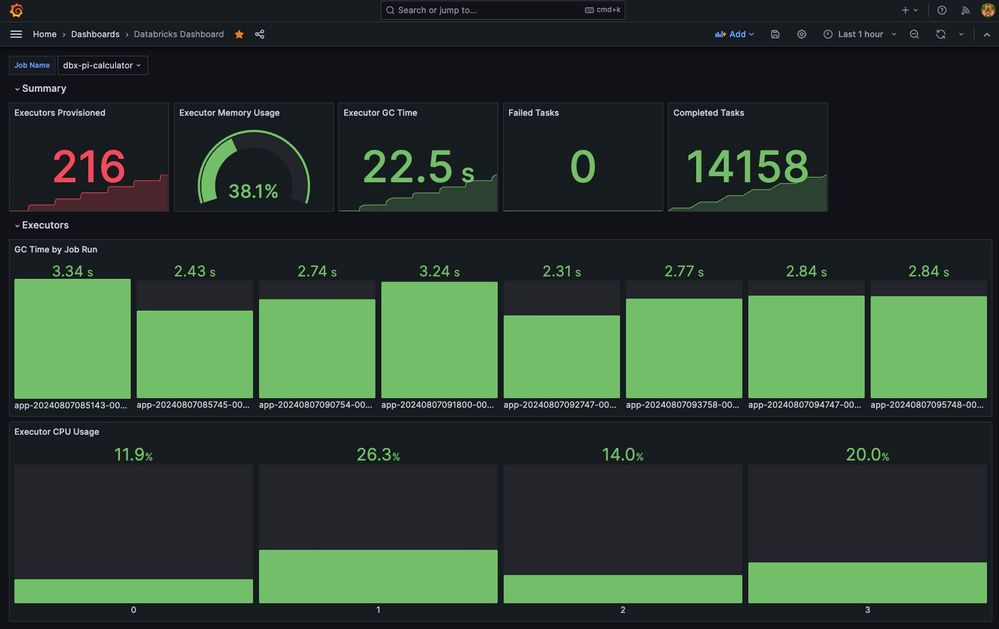Screen dimensions: 999x629
Task: Refresh the dashboard
Action: click(x=940, y=34)
